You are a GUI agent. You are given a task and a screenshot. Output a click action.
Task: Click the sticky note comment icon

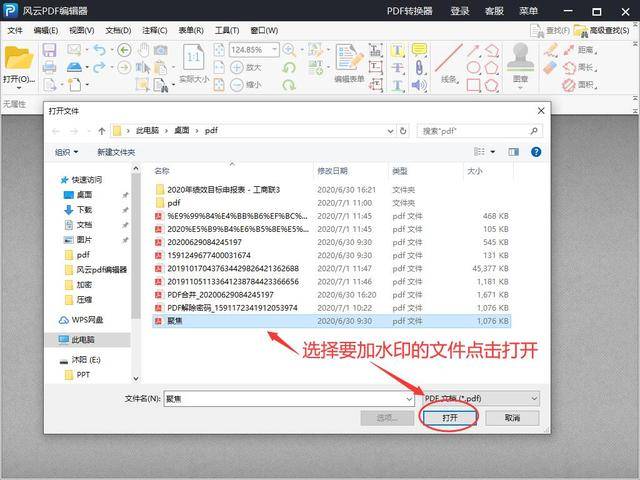(x=419, y=50)
